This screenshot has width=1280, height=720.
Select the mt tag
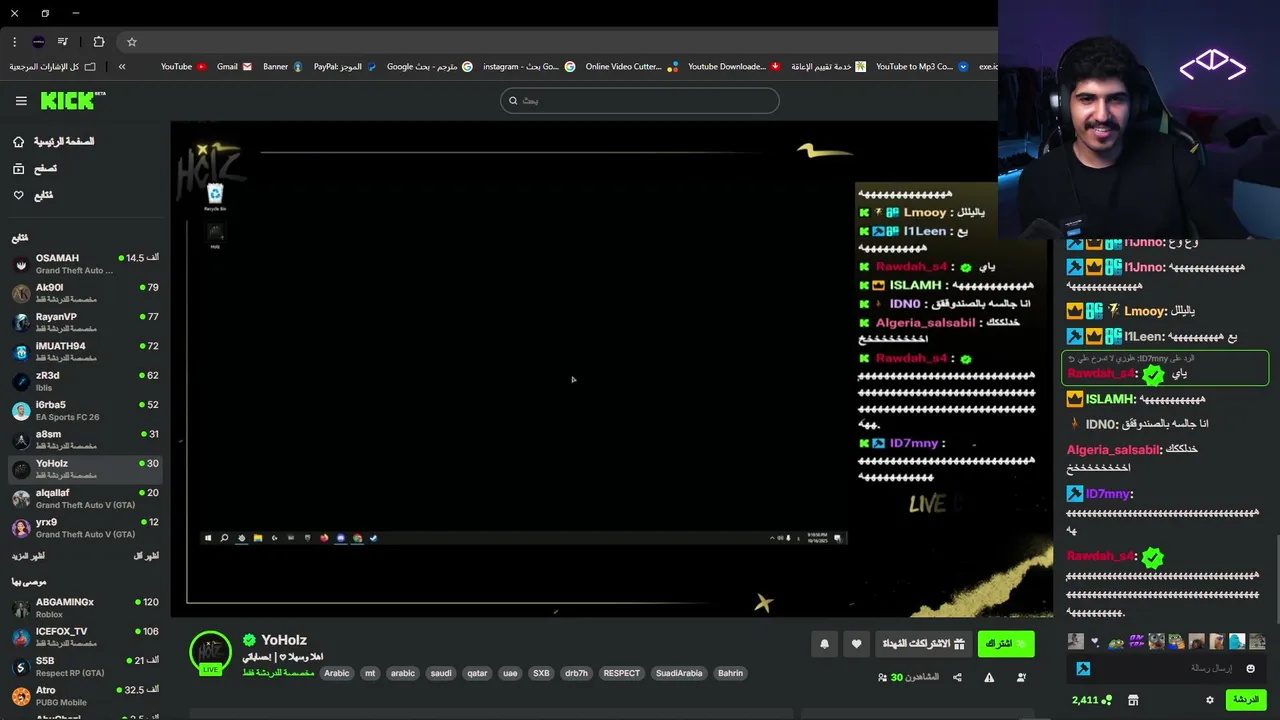370,673
